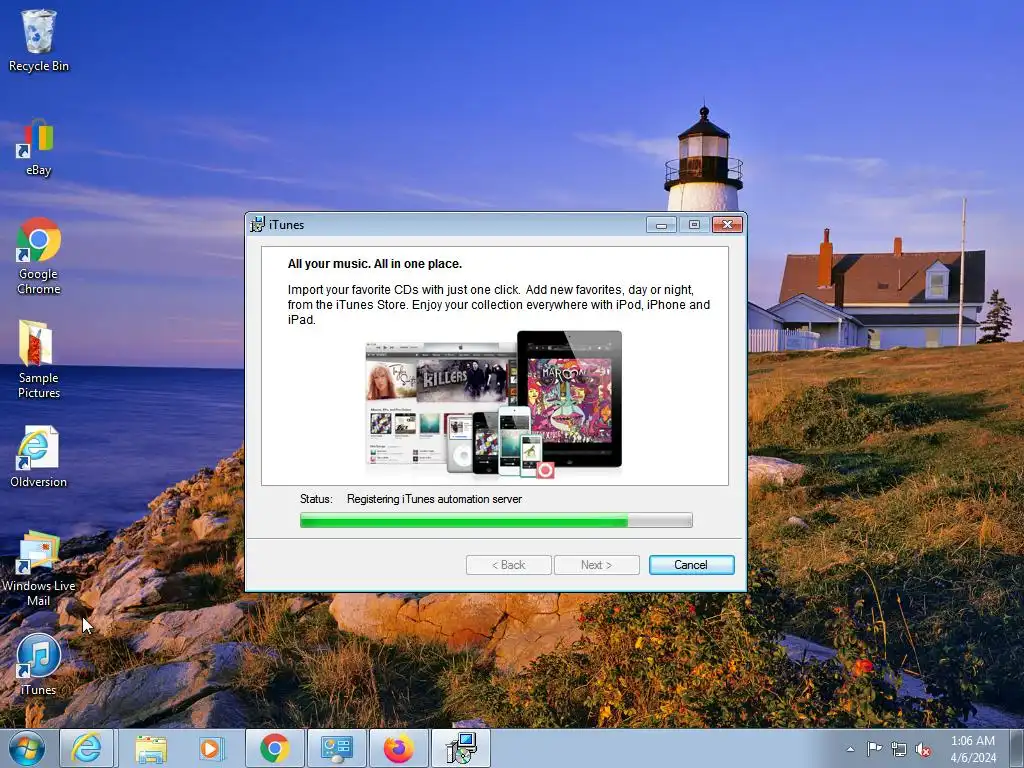This screenshot has height=768, width=1024.
Task: Click the 'Registering iTunes automation server' status text
Action: 434,499
